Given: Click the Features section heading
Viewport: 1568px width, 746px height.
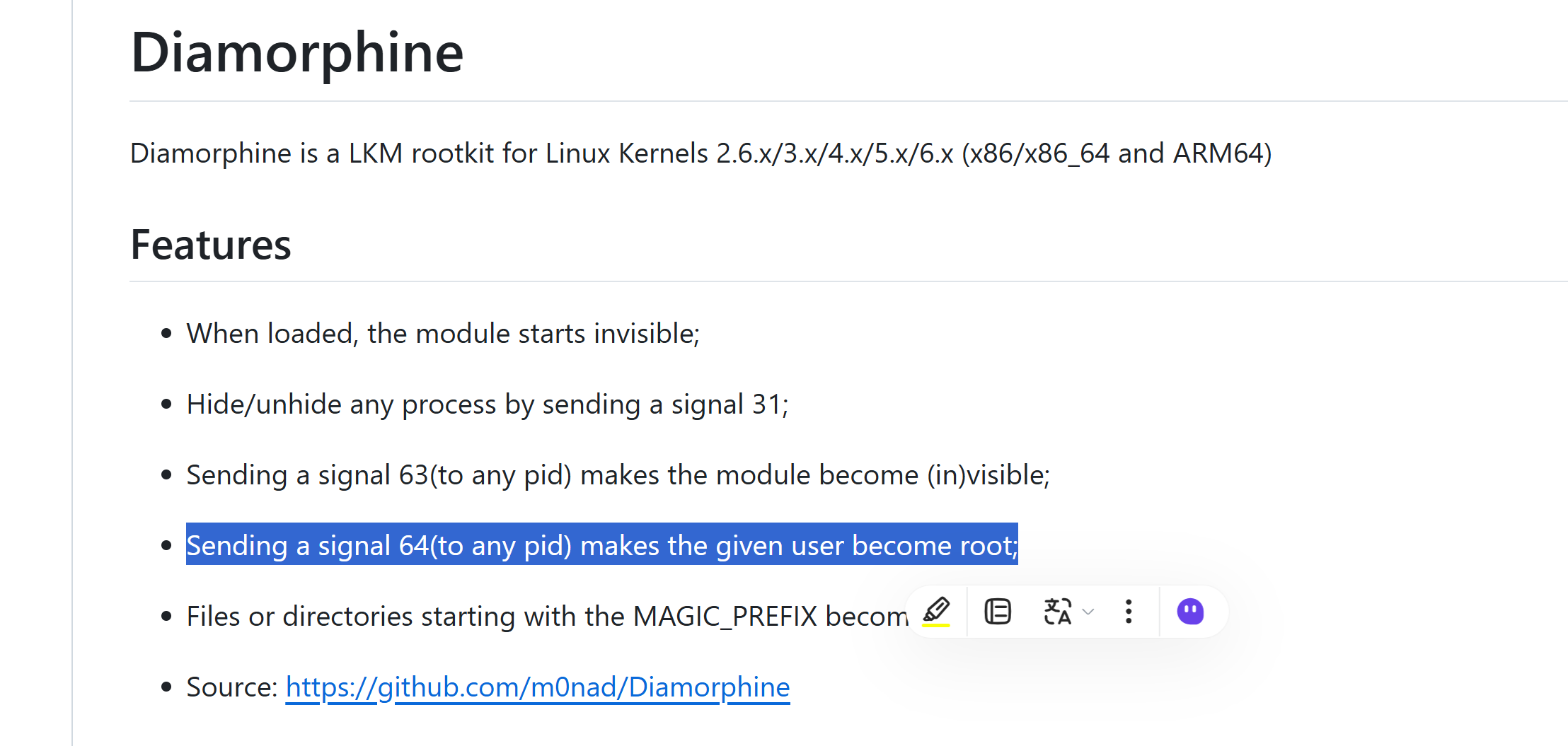Looking at the screenshot, I should [211, 245].
